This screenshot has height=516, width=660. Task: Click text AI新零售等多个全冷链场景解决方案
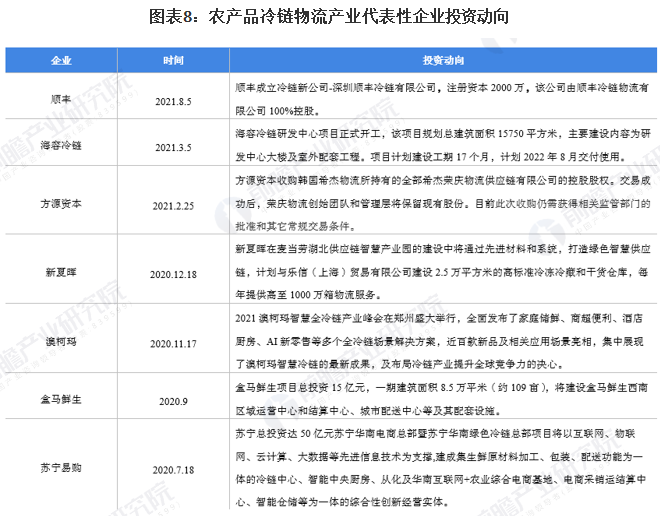[x=351, y=341]
